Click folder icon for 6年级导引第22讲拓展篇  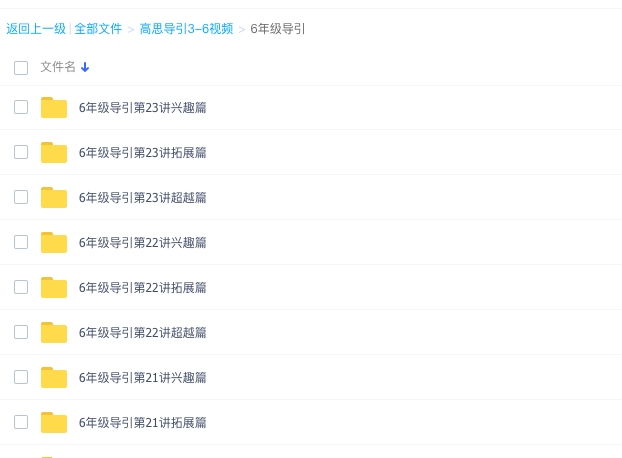[x=54, y=287]
